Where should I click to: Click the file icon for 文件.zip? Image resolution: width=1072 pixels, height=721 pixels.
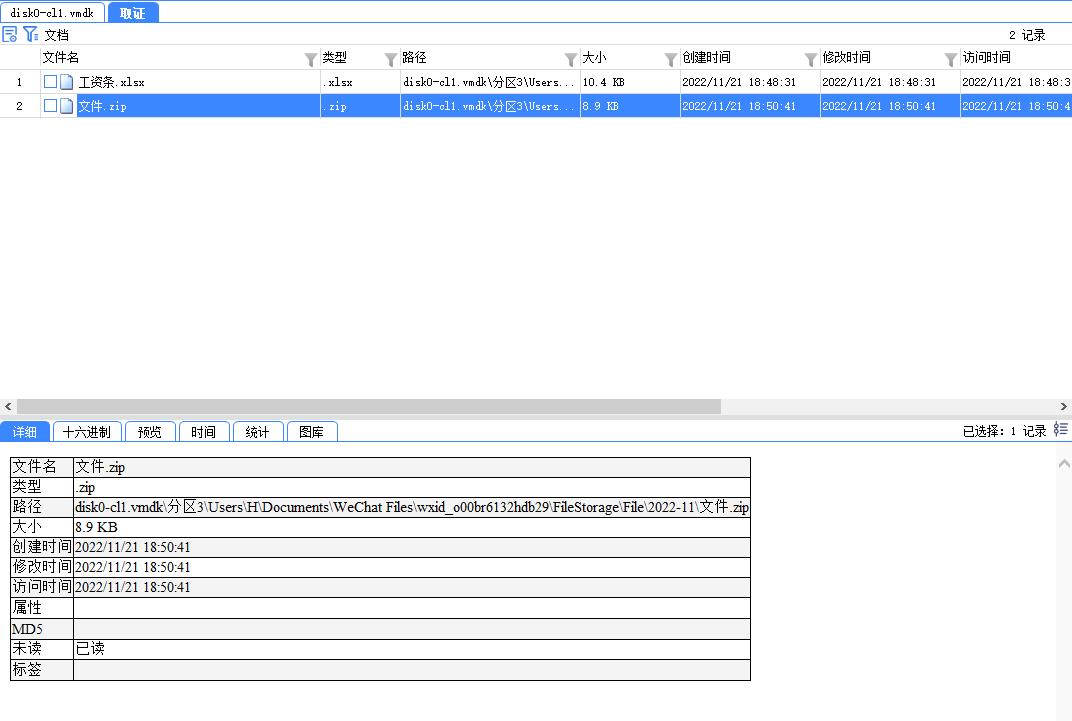pyautogui.click(x=67, y=106)
